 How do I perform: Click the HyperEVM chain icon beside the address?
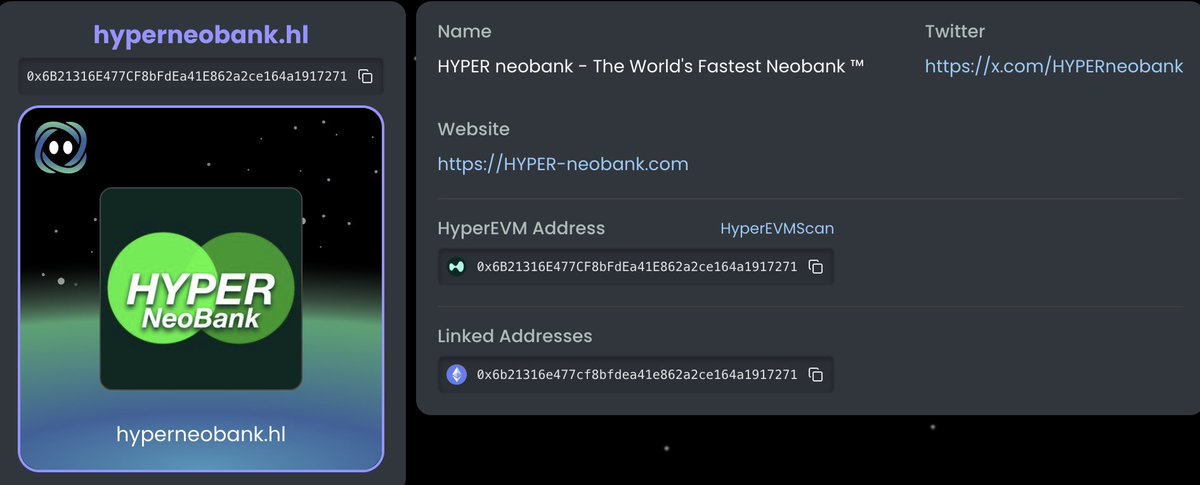(456, 267)
